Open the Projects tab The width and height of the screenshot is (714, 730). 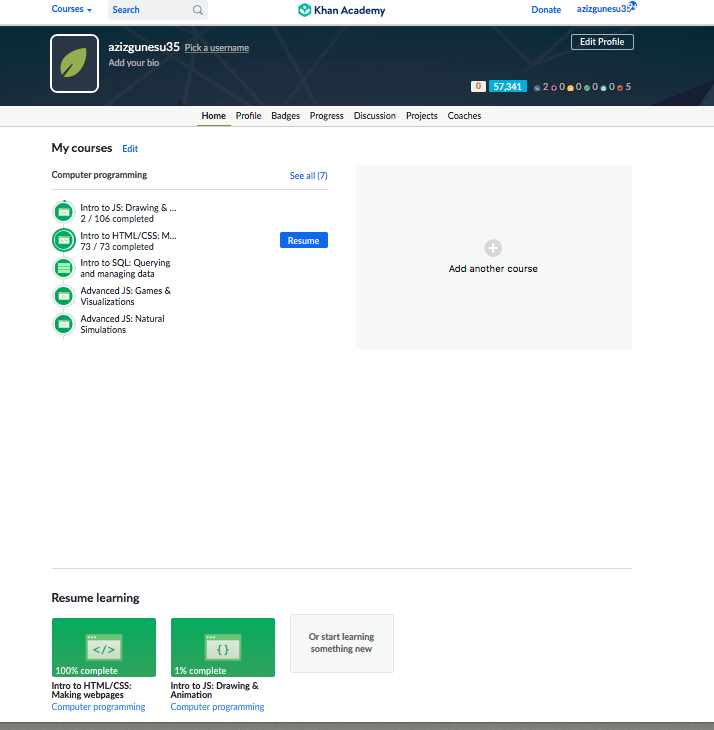(x=422, y=115)
